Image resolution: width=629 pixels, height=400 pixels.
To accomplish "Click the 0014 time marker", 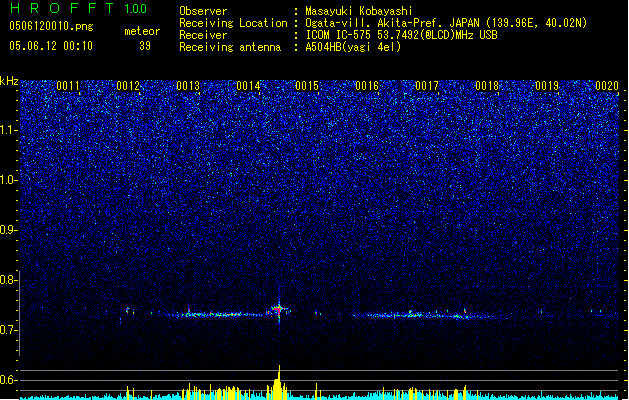I will click(248, 86).
